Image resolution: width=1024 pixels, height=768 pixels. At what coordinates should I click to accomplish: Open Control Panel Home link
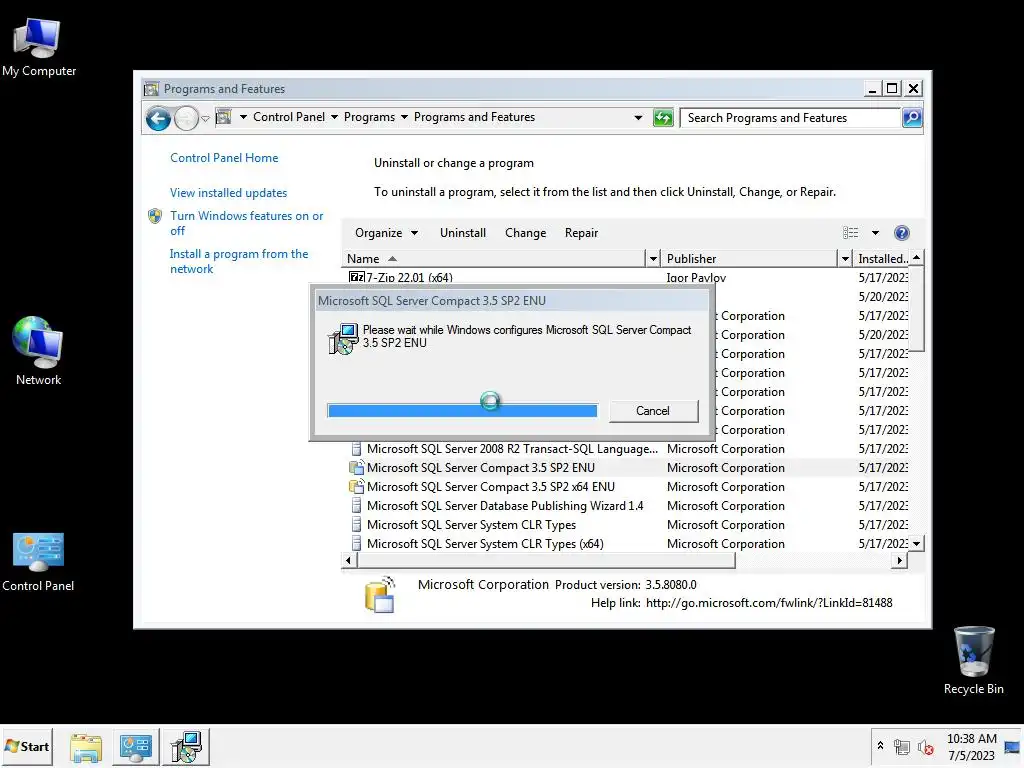point(224,158)
